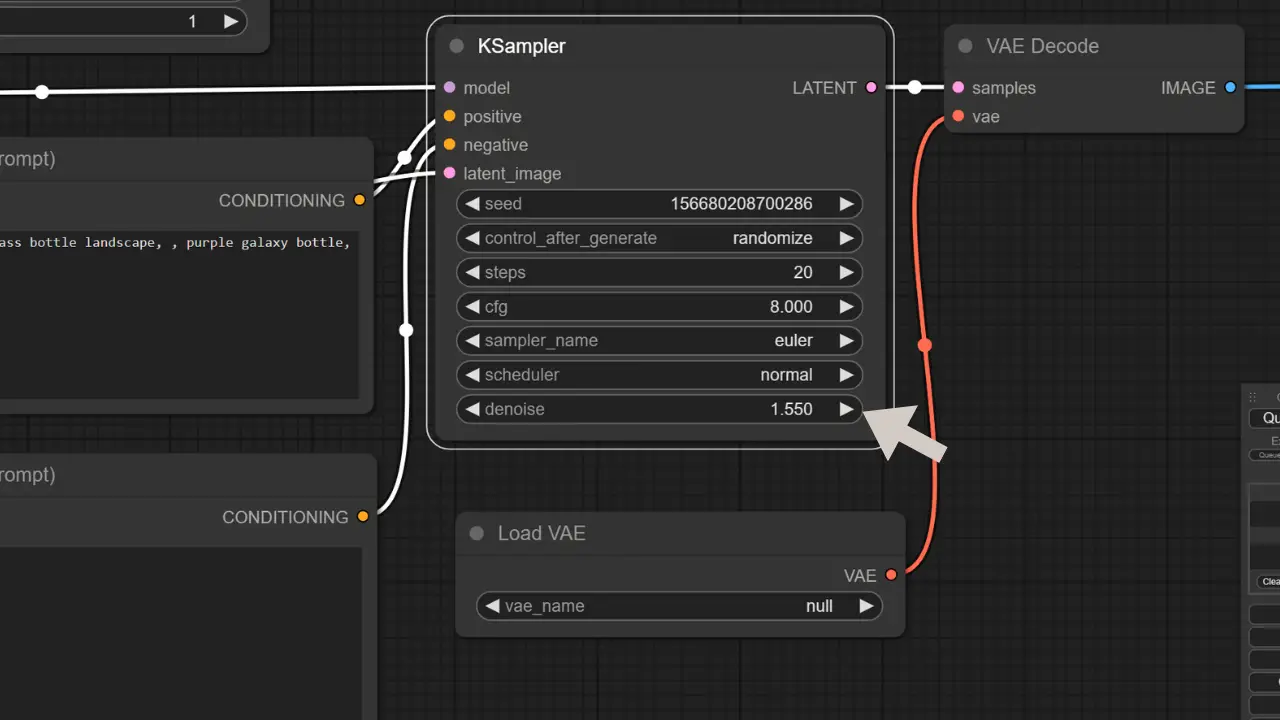
Task: Open the control_after_generate list showing randomize
Action: pyautogui.click(x=659, y=238)
